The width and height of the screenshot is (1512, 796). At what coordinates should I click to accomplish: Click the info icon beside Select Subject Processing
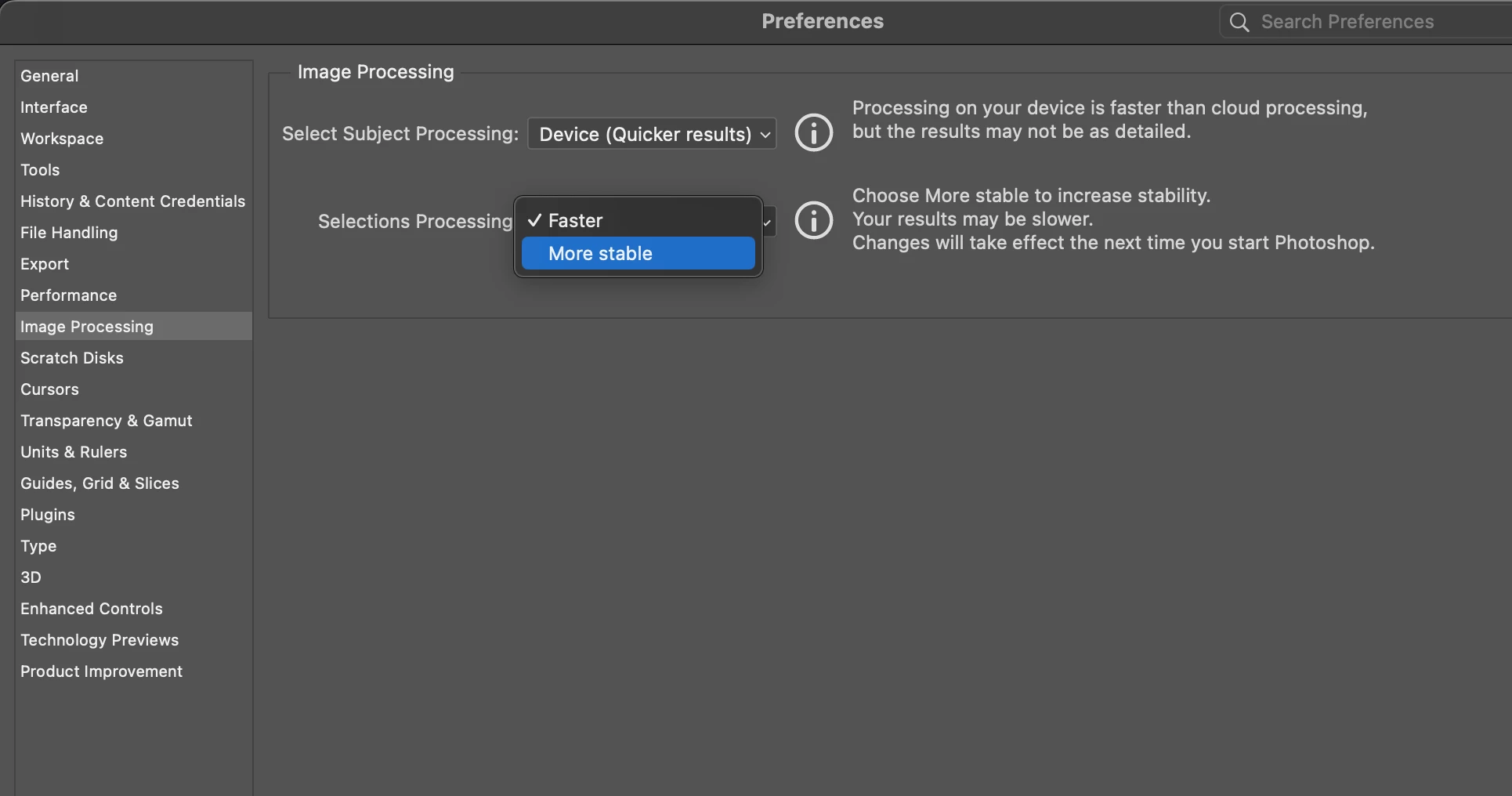(x=813, y=133)
